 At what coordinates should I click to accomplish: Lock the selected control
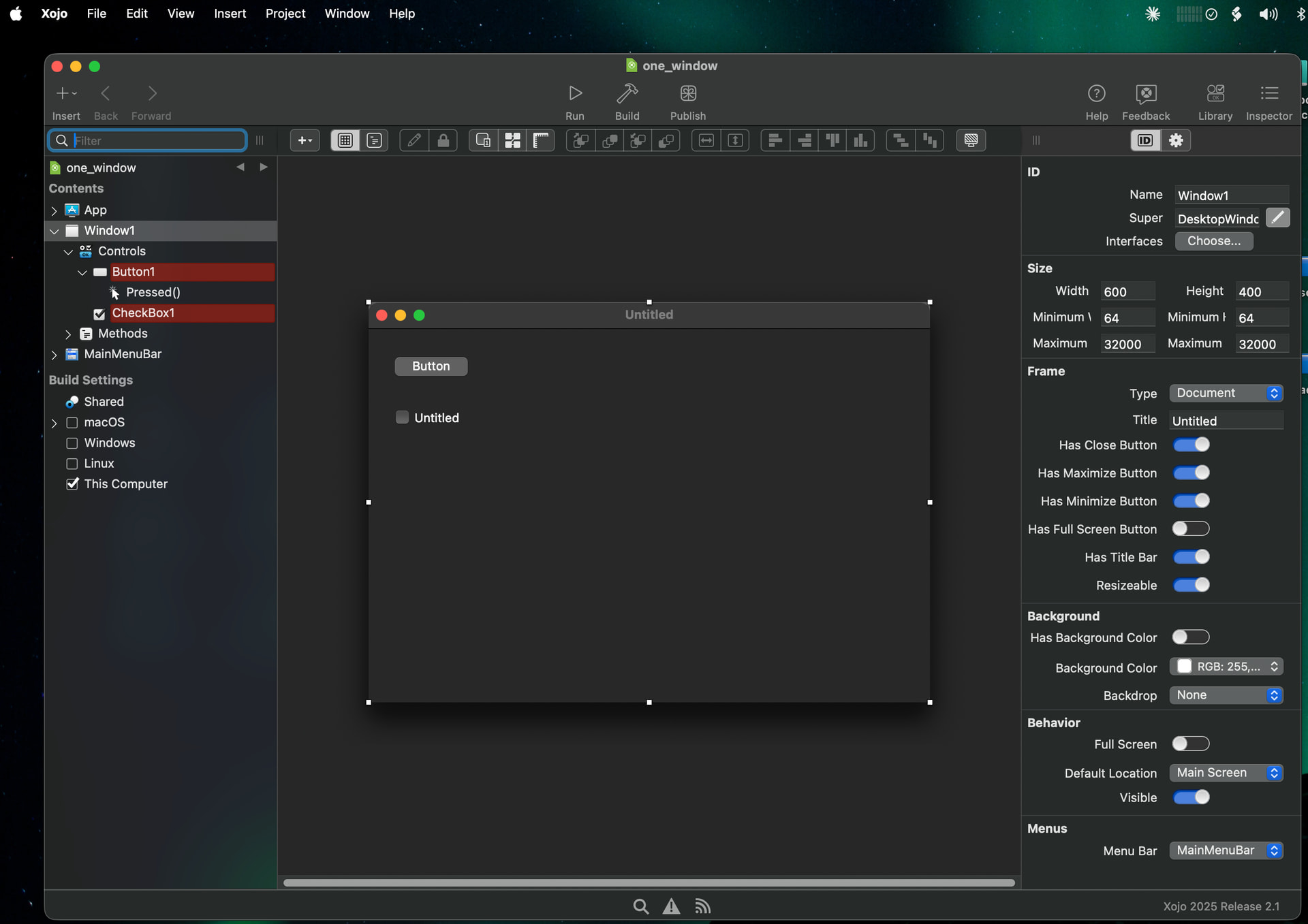(x=443, y=140)
